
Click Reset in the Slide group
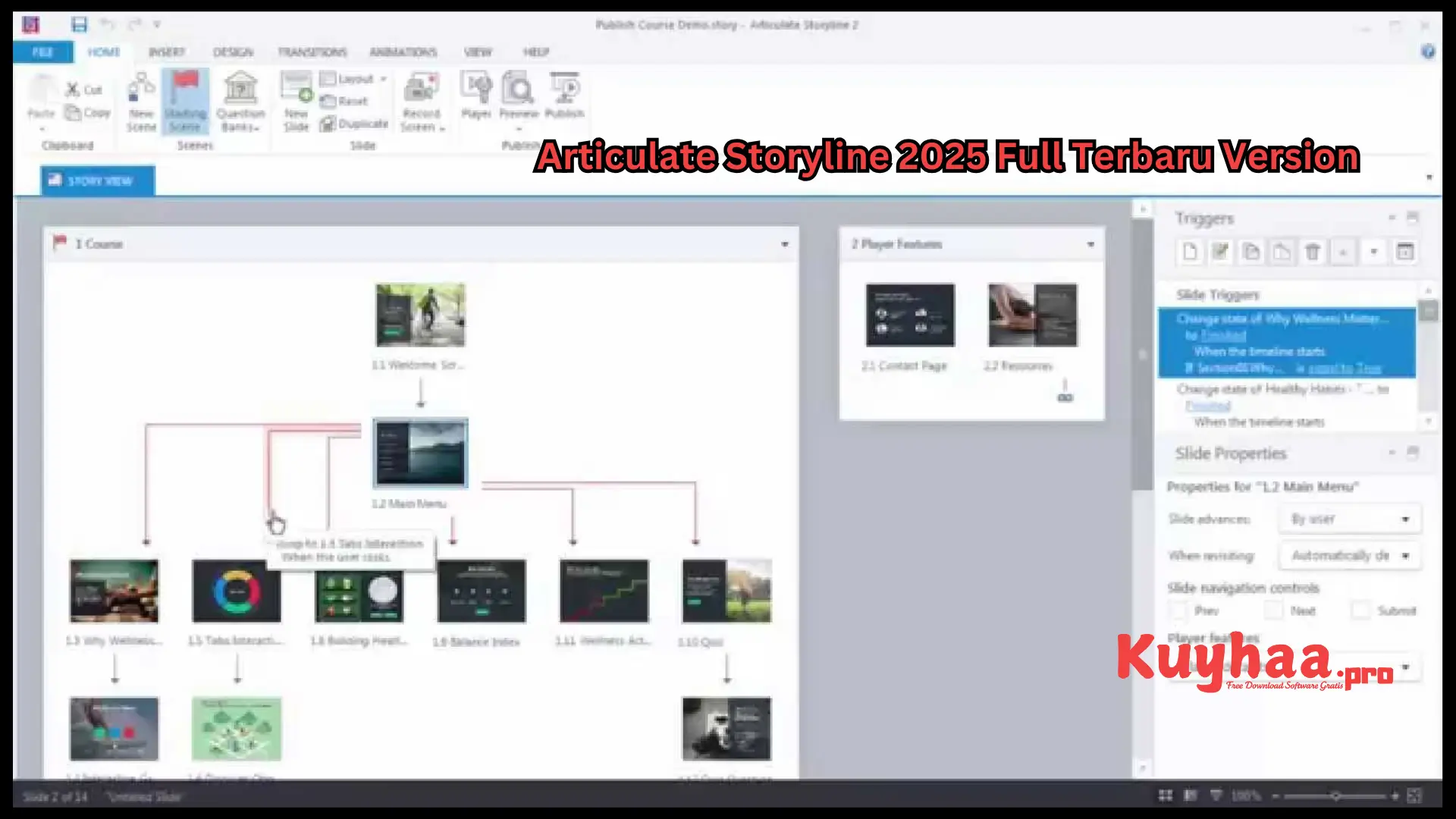point(344,101)
